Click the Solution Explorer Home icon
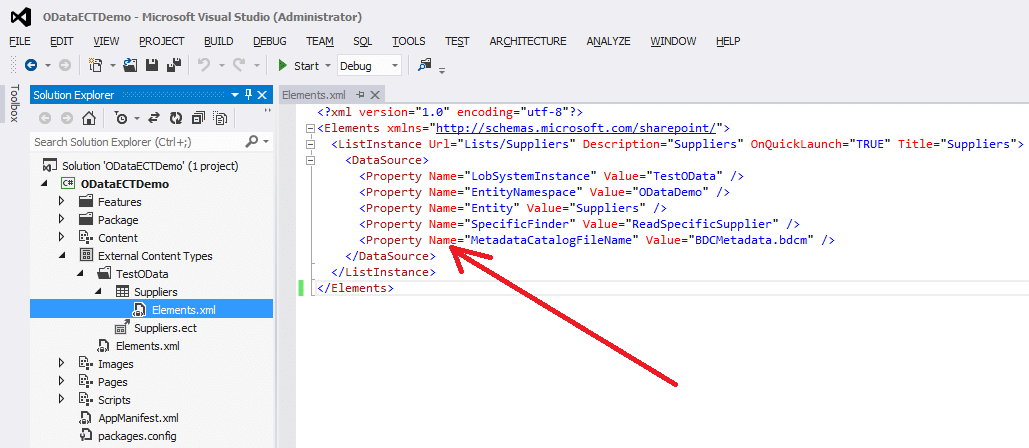The height and width of the screenshot is (448, 1029). click(x=89, y=119)
